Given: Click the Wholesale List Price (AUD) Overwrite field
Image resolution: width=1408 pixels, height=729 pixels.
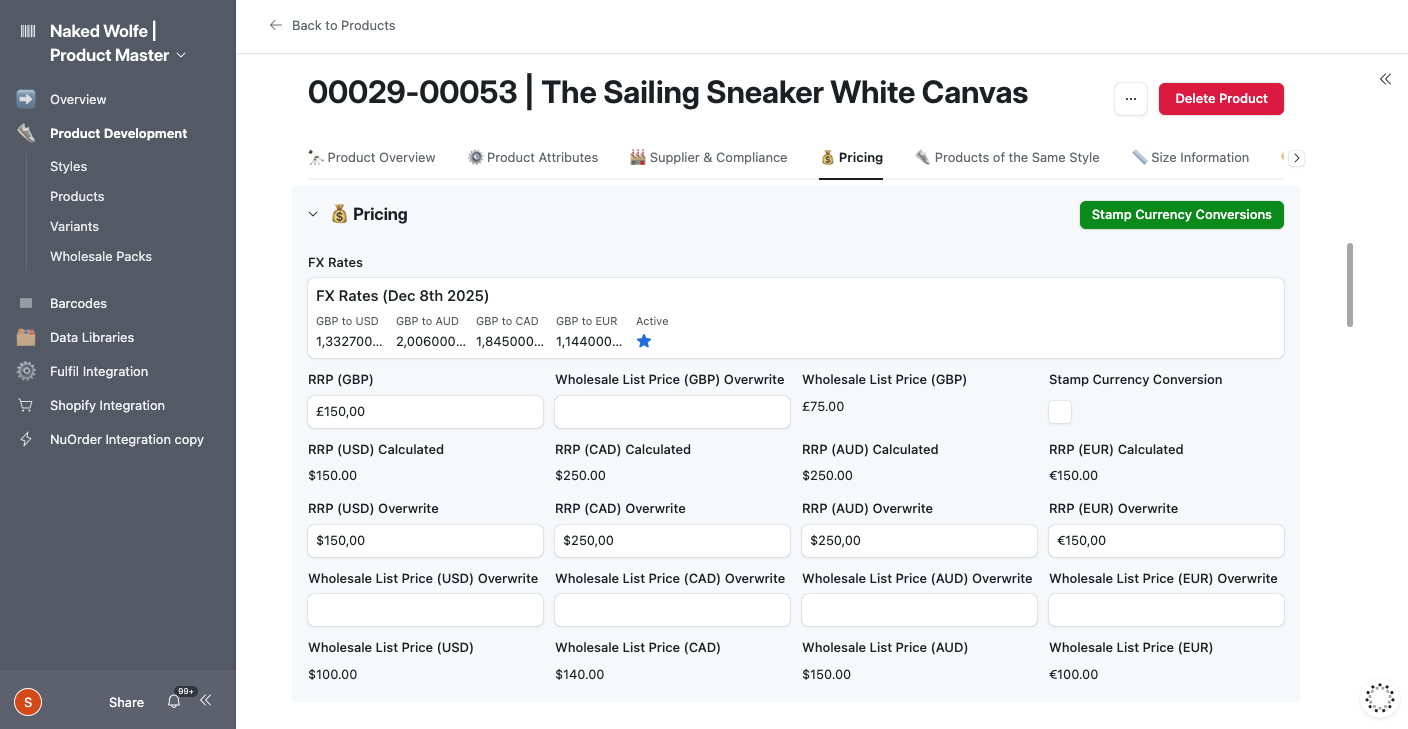Looking at the screenshot, I should click(919, 610).
